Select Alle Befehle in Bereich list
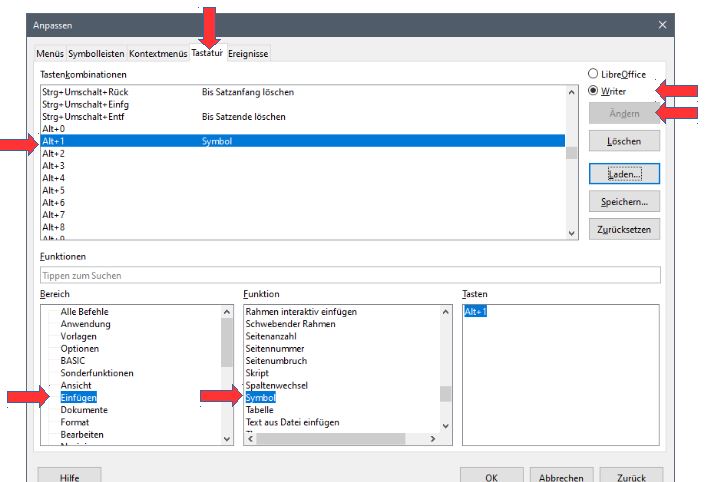The width and height of the screenshot is (708, 482). [84, 312]
